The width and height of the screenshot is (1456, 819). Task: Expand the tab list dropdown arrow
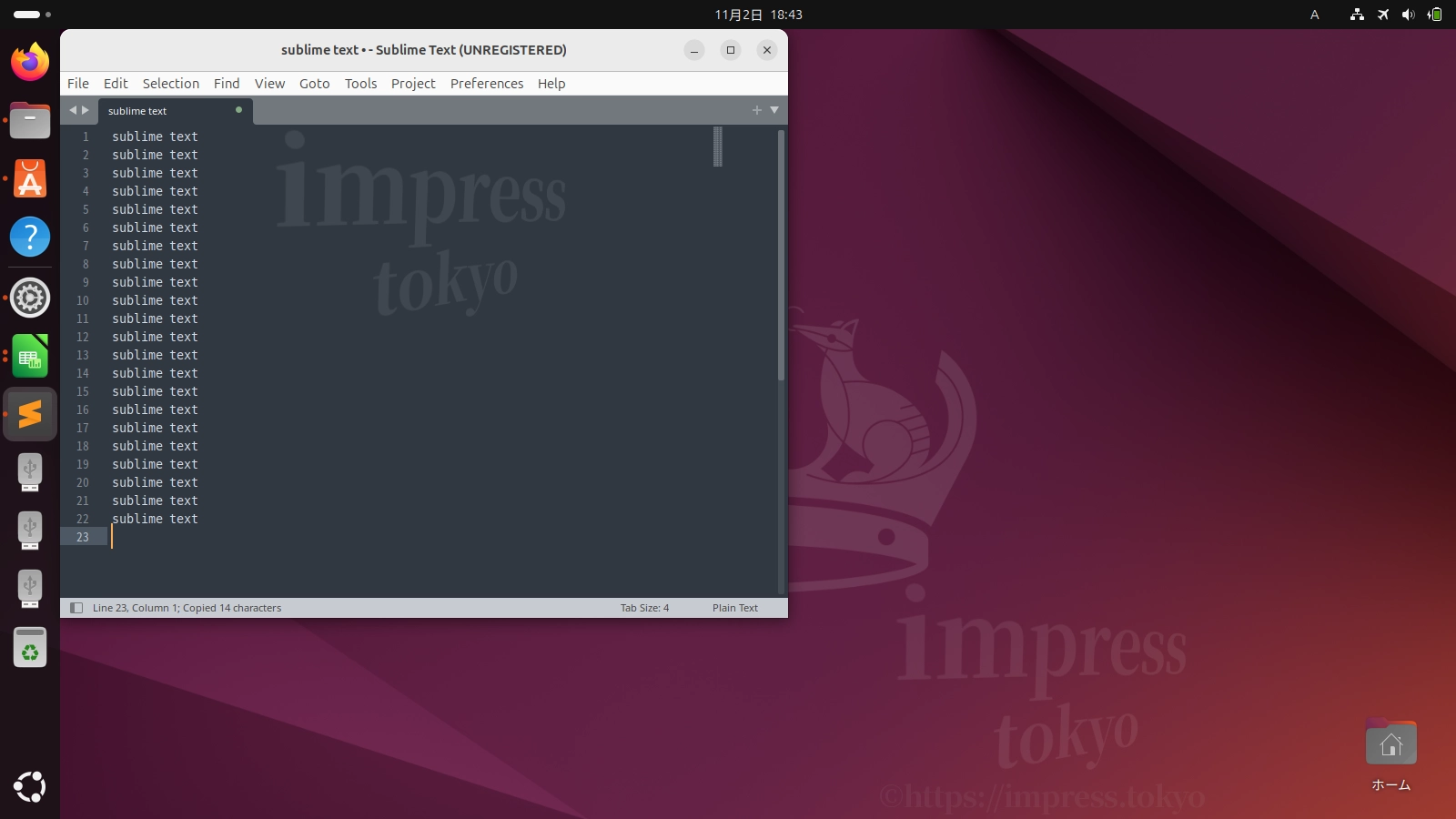point(774,110)
